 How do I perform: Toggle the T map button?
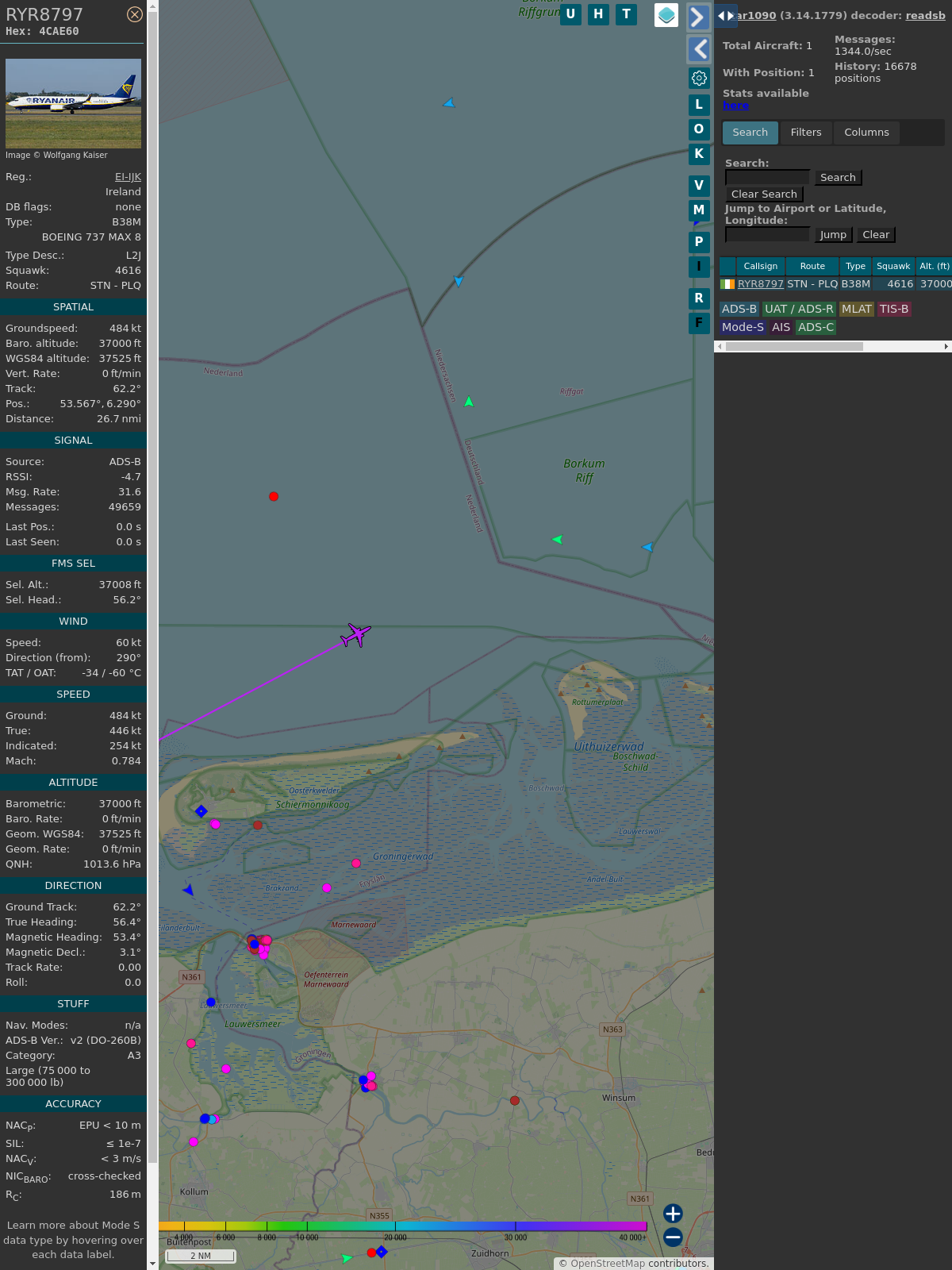[x=627, y=14]
